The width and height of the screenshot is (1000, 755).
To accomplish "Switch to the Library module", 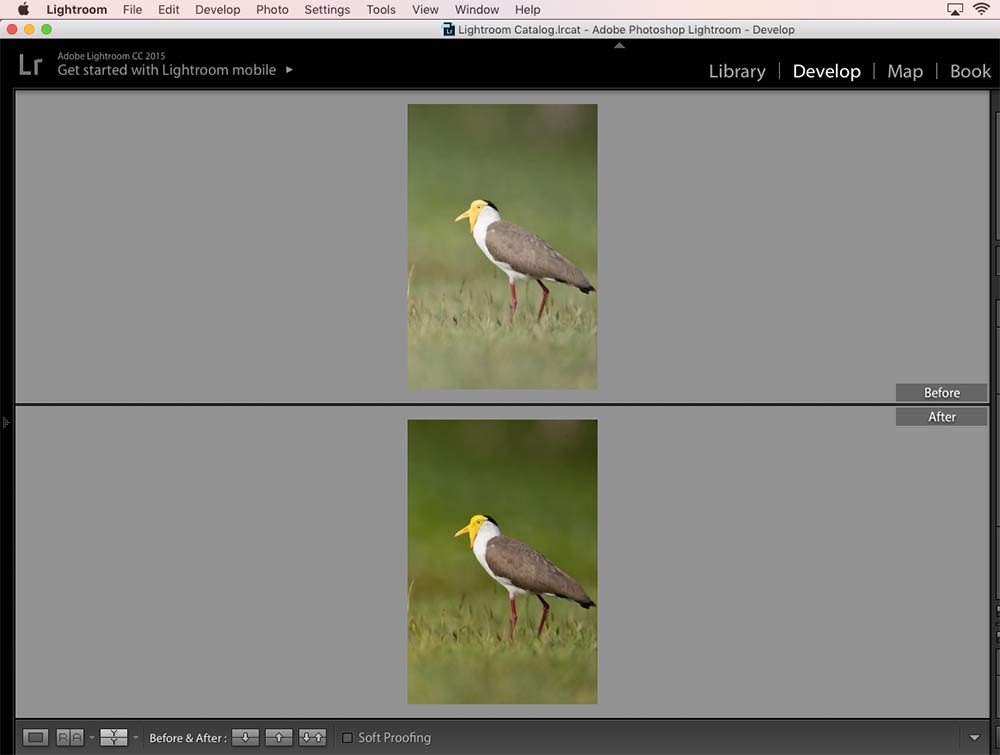I will pos(737,71).
